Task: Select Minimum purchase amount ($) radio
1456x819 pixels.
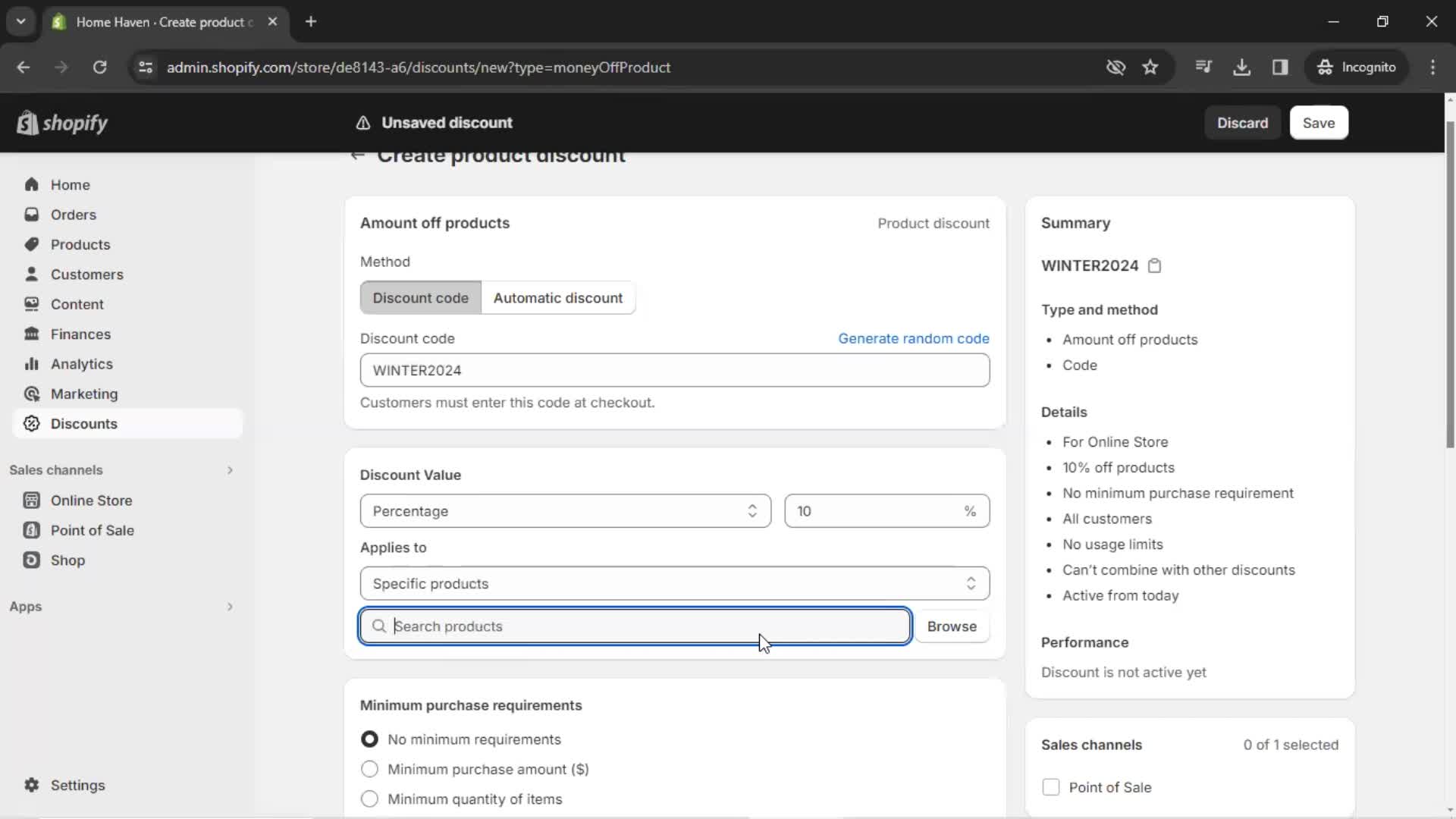Action: tap(369, 769)
